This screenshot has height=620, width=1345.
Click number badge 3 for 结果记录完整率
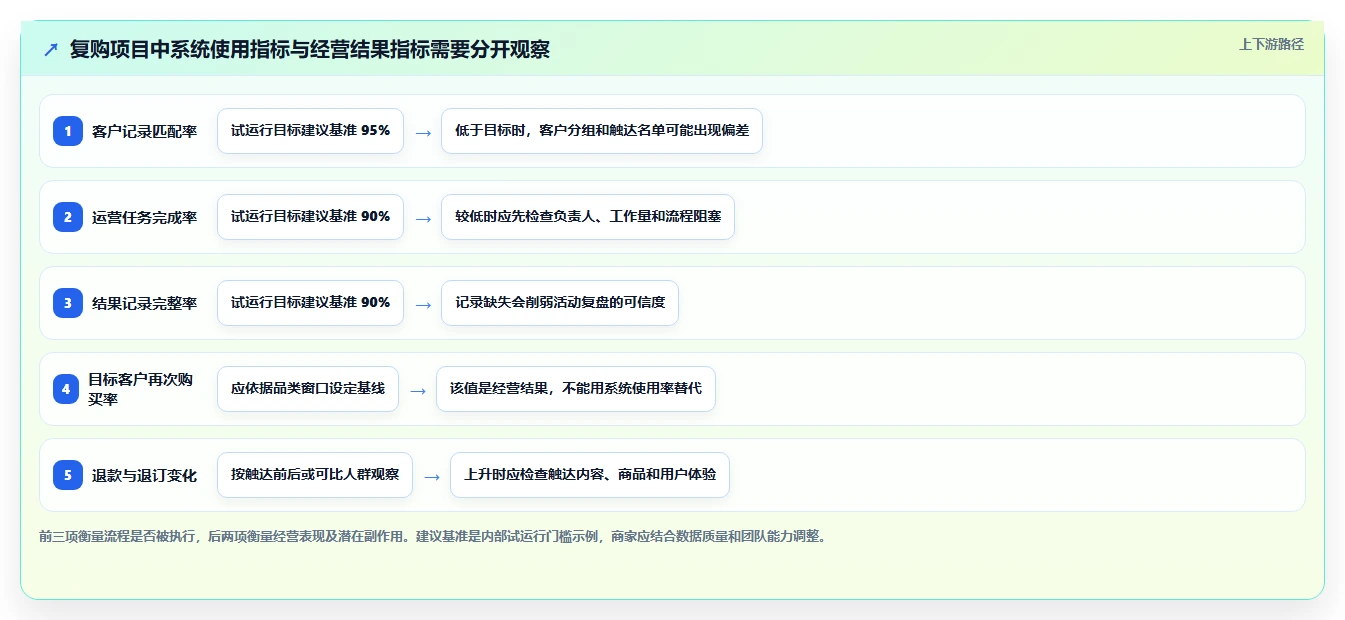coord(68,303)
